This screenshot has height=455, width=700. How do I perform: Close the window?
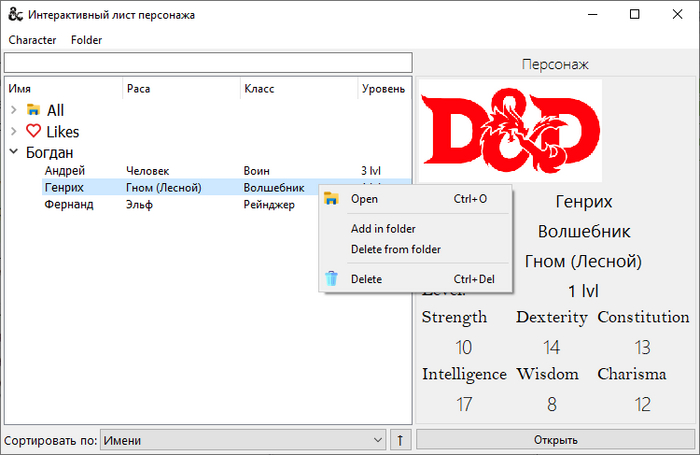point(677,14)
